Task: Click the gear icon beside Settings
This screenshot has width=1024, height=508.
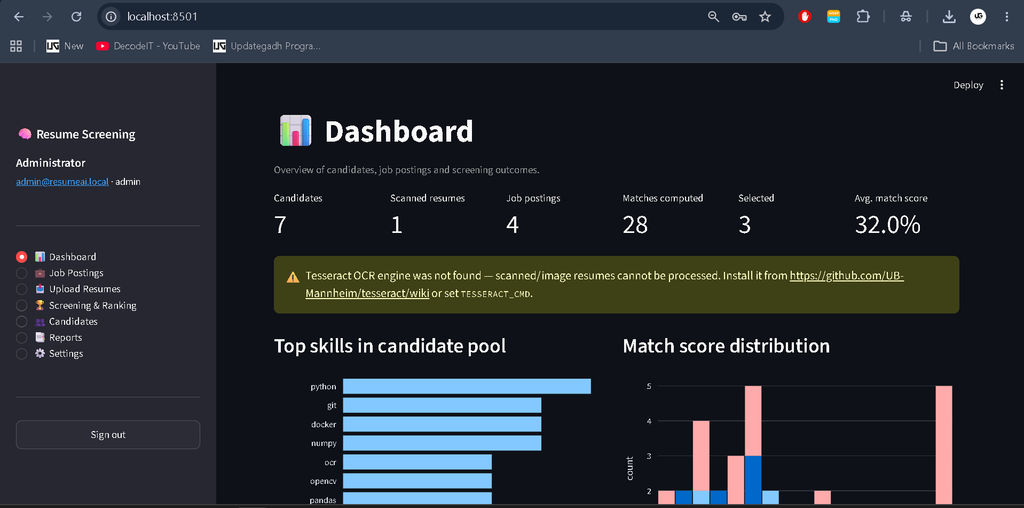Action: pyautogui.click(x=40, y=353)
